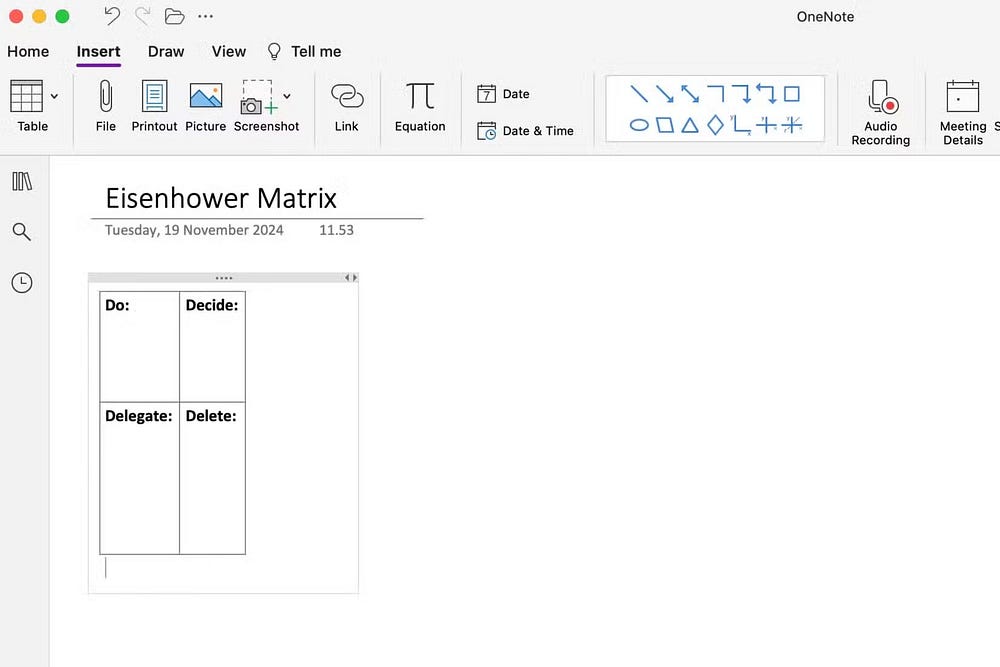Screen dimensions: 1000x667
Task: Open Meeting Details calendar icon
Action: pyautogui.click(x=962, y=97)
